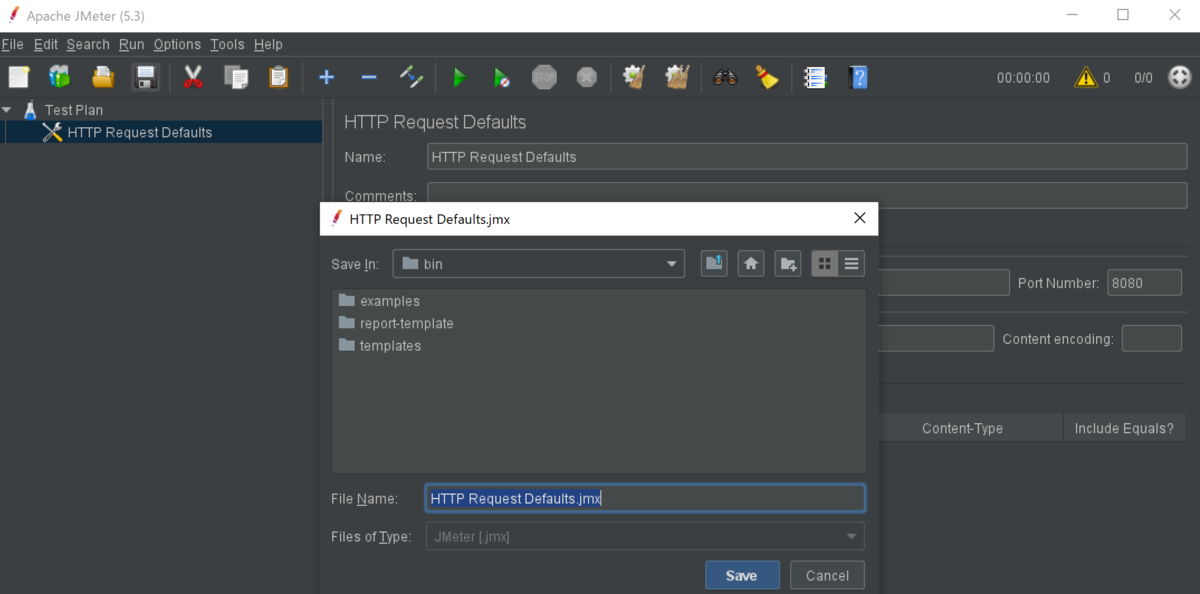Click the Port Number field
Viewport: 1200px width, 594px height.
[1144, 283]
